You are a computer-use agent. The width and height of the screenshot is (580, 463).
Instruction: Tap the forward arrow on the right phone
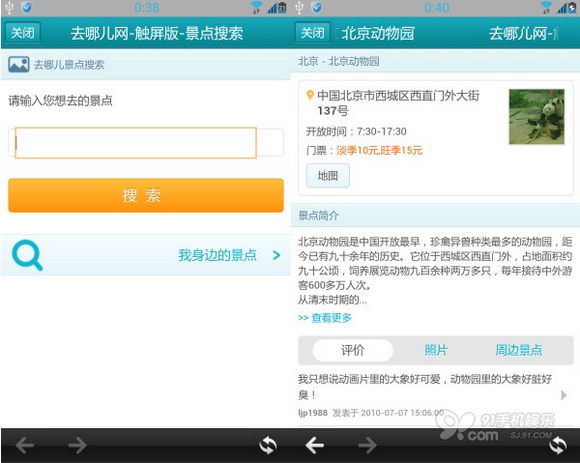click(x=367, y=445)
